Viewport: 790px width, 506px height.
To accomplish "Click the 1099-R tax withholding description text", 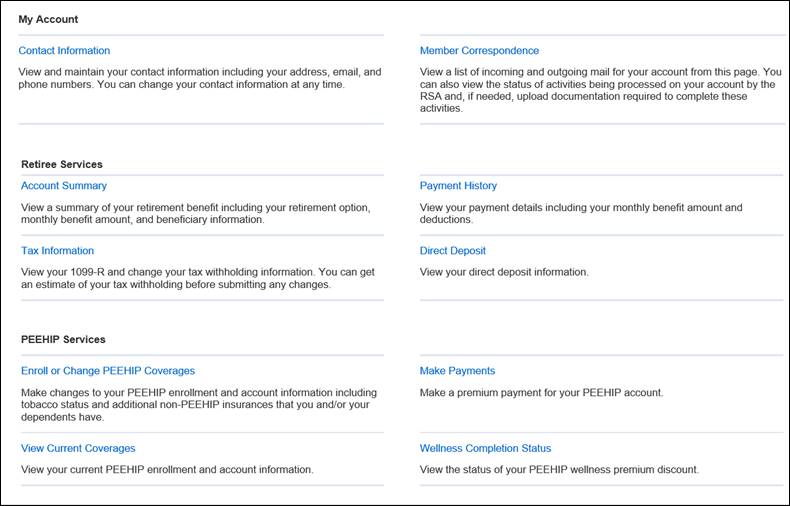I will [x=198, y=278].
